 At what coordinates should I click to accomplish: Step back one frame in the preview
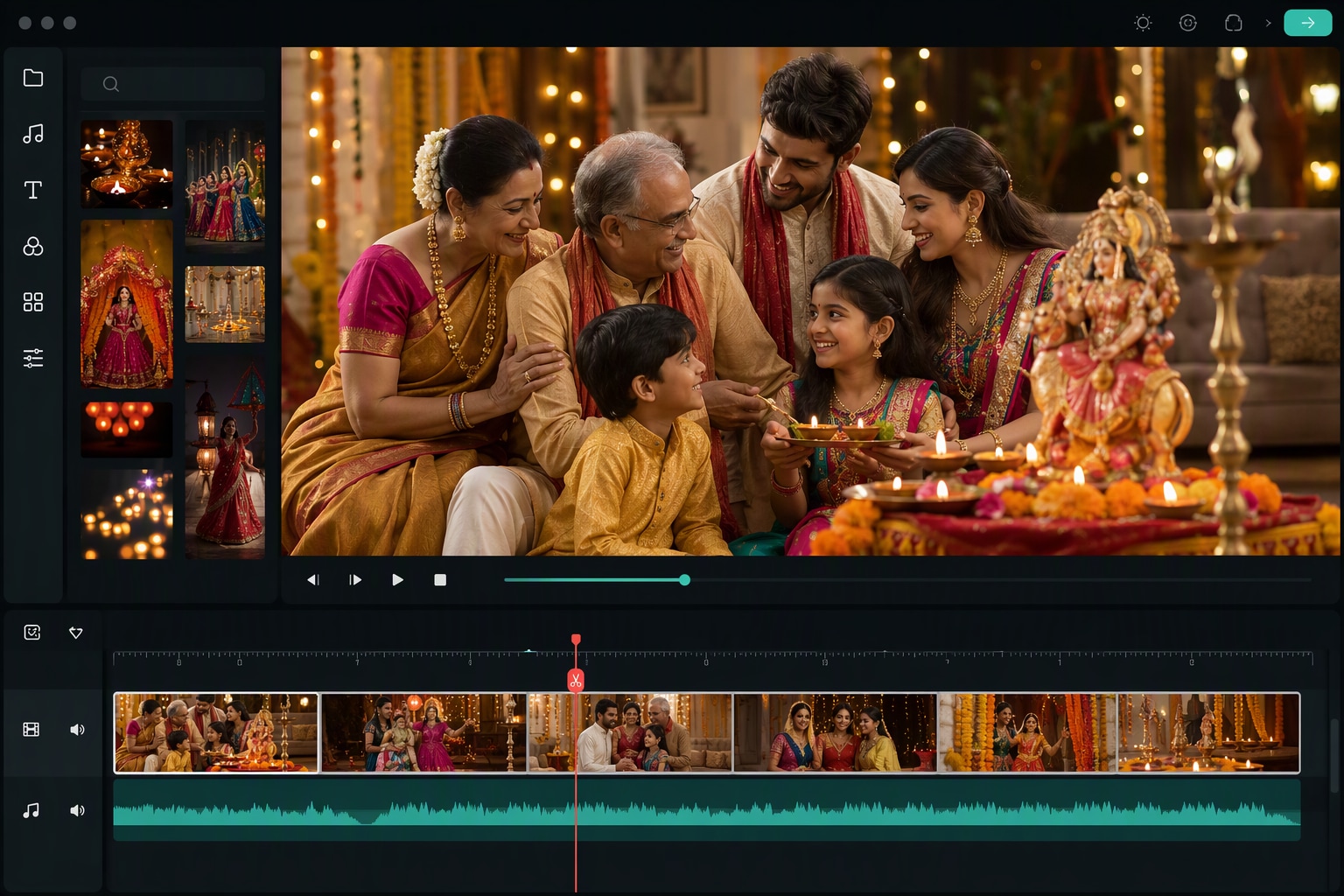click(312, 580)
